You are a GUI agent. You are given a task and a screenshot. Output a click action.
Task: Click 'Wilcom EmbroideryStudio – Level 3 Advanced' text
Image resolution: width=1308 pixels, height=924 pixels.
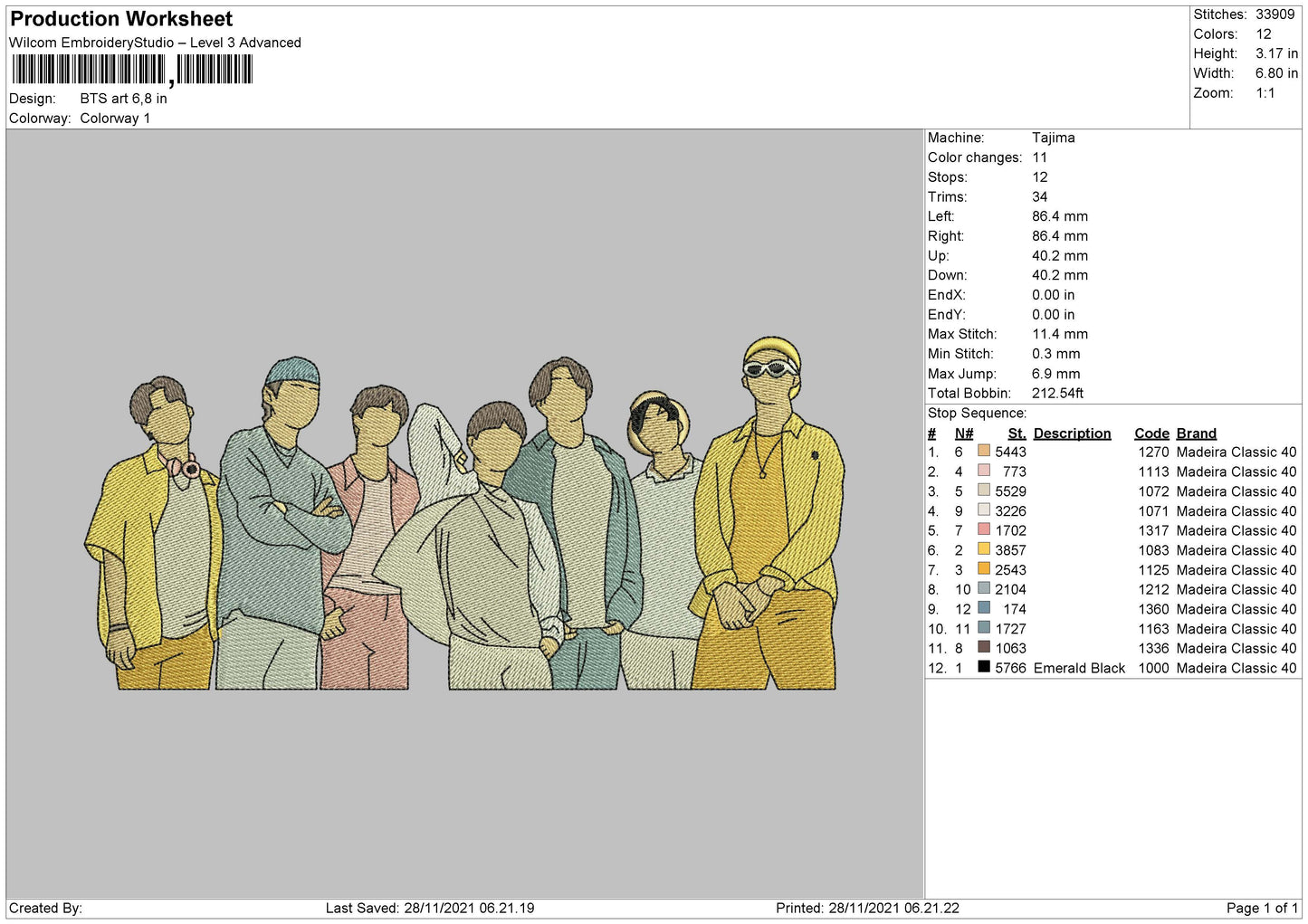[x=155, y=43]
